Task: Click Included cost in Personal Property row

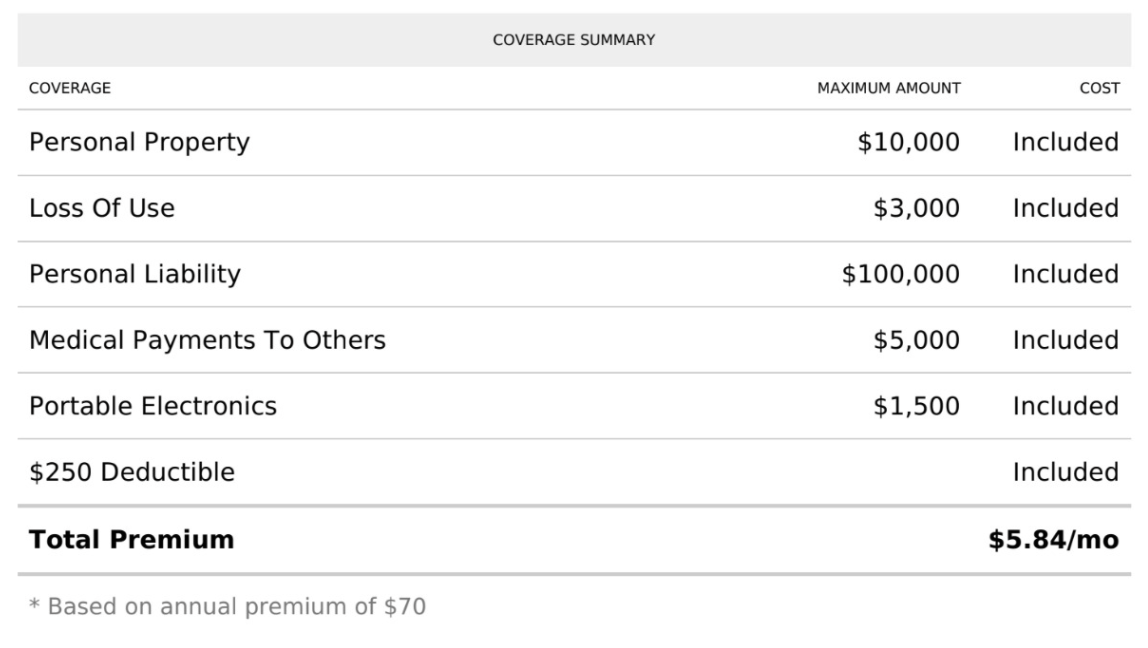Action: [1065, 143]
